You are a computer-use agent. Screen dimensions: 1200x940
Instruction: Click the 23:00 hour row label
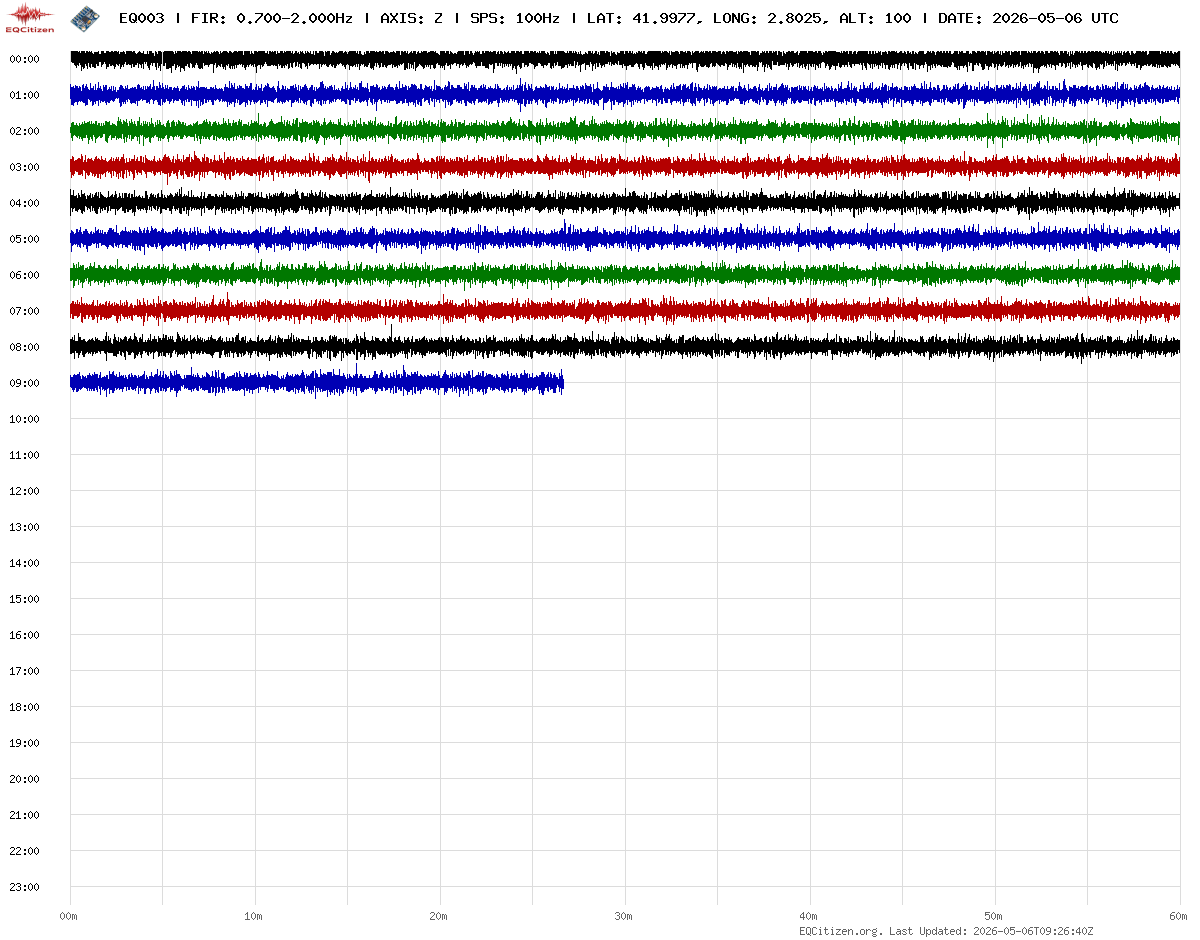24,887
